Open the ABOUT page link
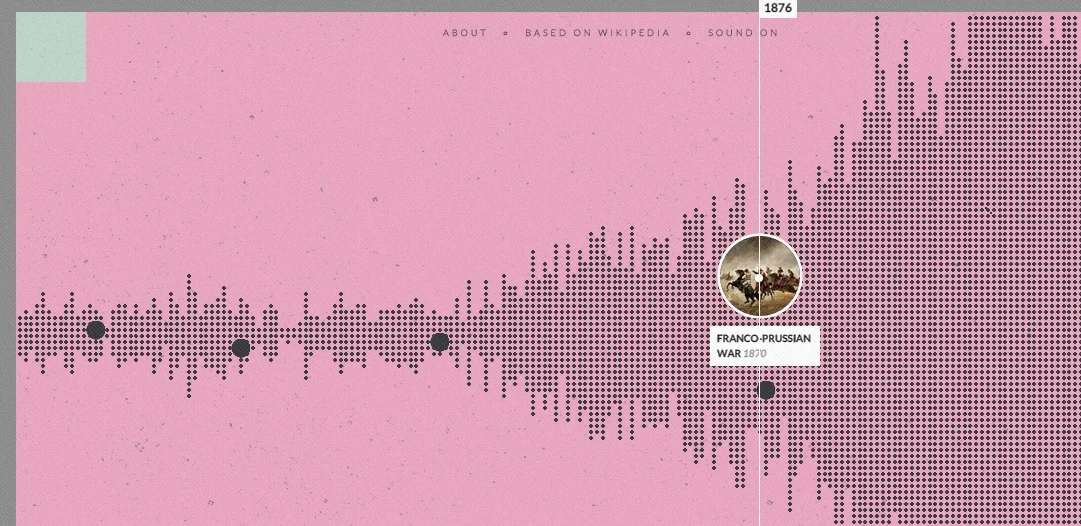 click(x=465, y=32)
